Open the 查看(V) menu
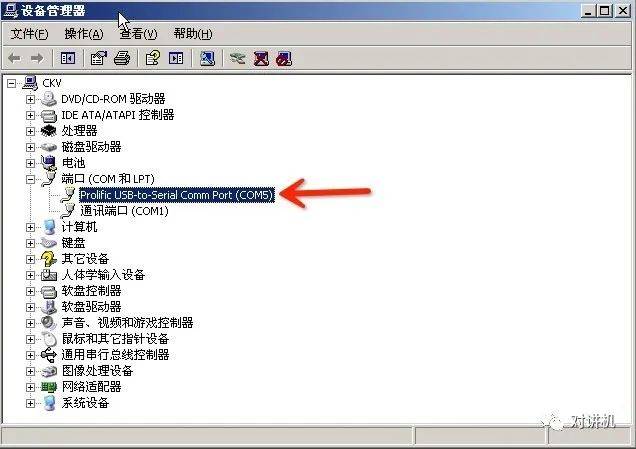 click(x=138, y=34)
